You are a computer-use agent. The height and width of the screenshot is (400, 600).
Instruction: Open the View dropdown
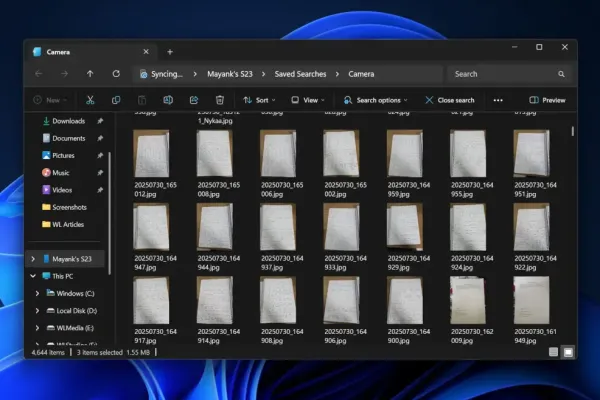click(308, 100)
